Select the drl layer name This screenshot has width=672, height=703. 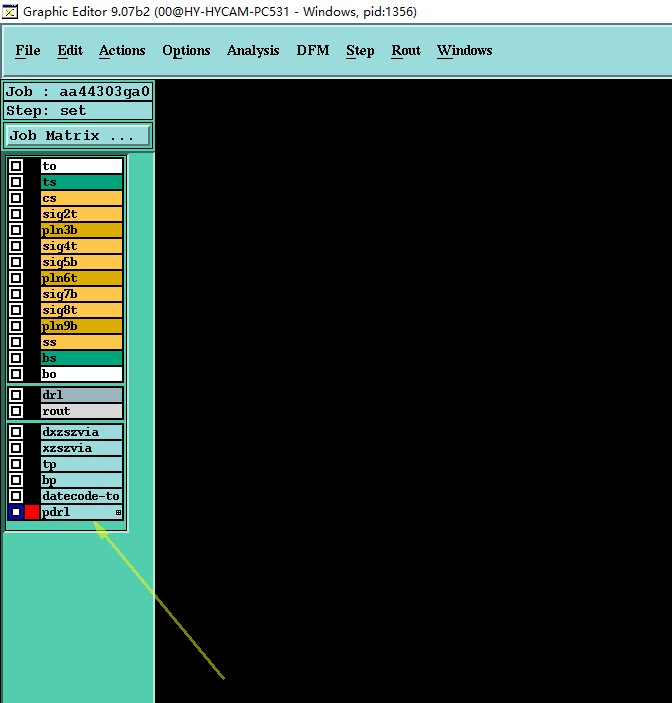[82, 395]
